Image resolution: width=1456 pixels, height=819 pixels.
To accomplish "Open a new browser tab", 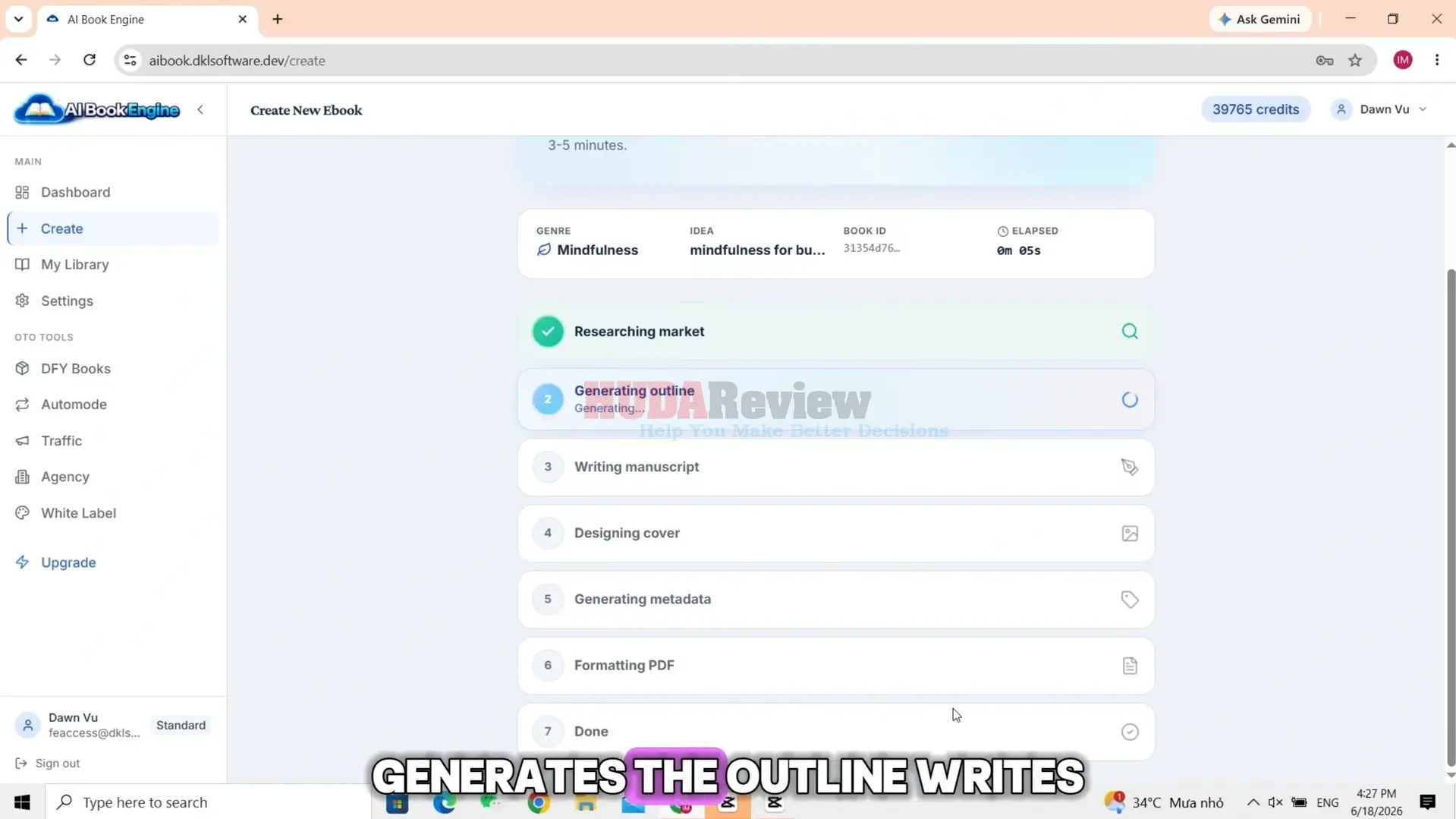I will click(x=278, y=19).
